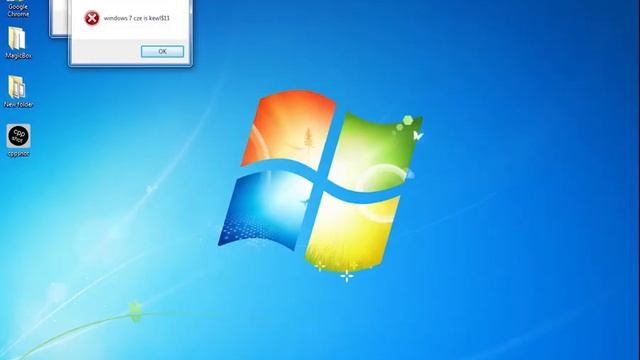Click the 'windows 7 cze is kewl' message text

136,18
